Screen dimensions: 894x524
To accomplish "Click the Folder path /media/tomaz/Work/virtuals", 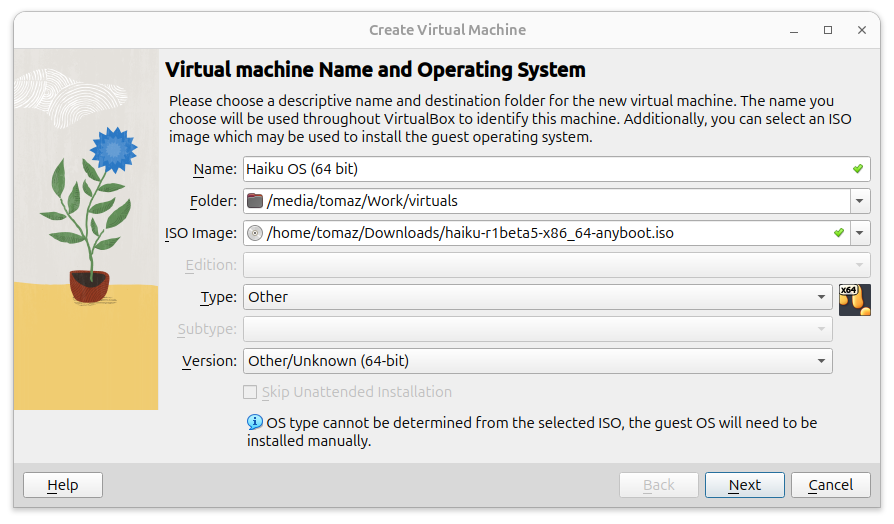I will click(362, 201).
